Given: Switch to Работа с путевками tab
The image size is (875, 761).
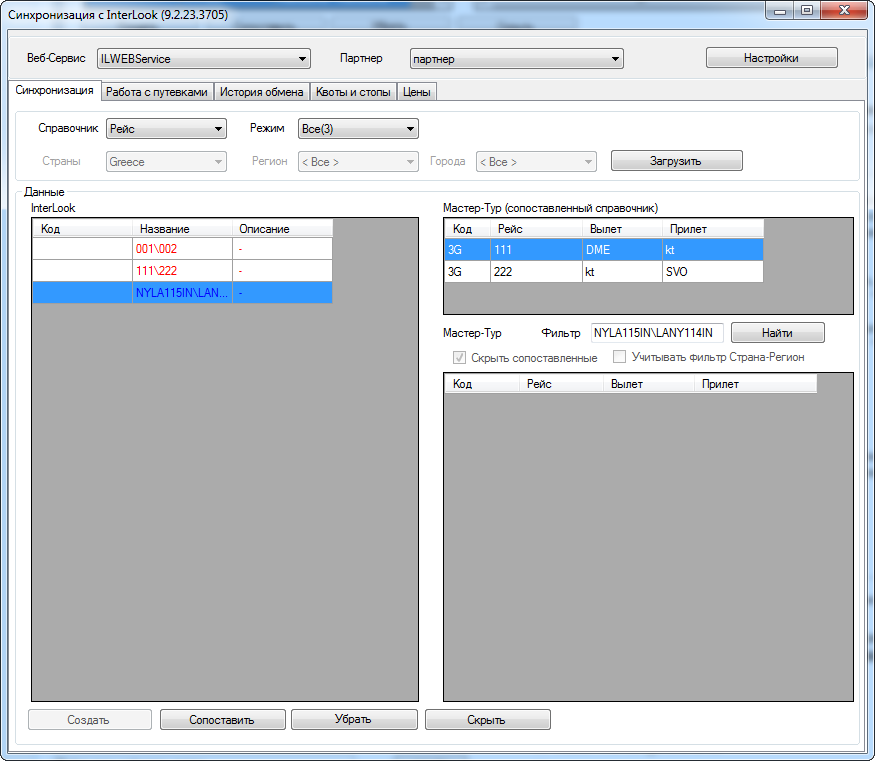Looking at the screenshot, I should point(157,92).
